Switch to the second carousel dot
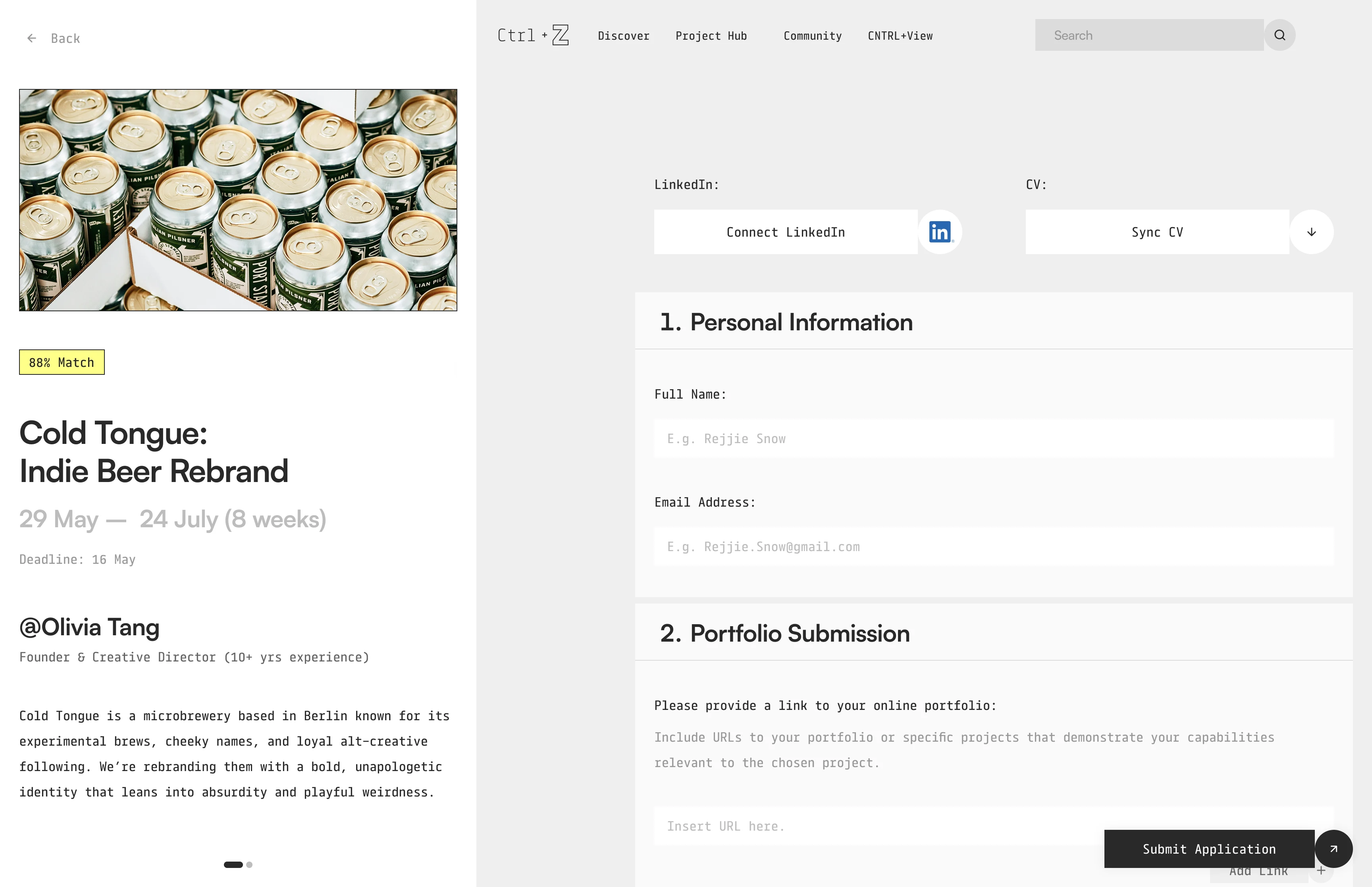Image resolution: width=1372 pixels, height=887 pixels. pyautogui.click(x=249, y=864)
